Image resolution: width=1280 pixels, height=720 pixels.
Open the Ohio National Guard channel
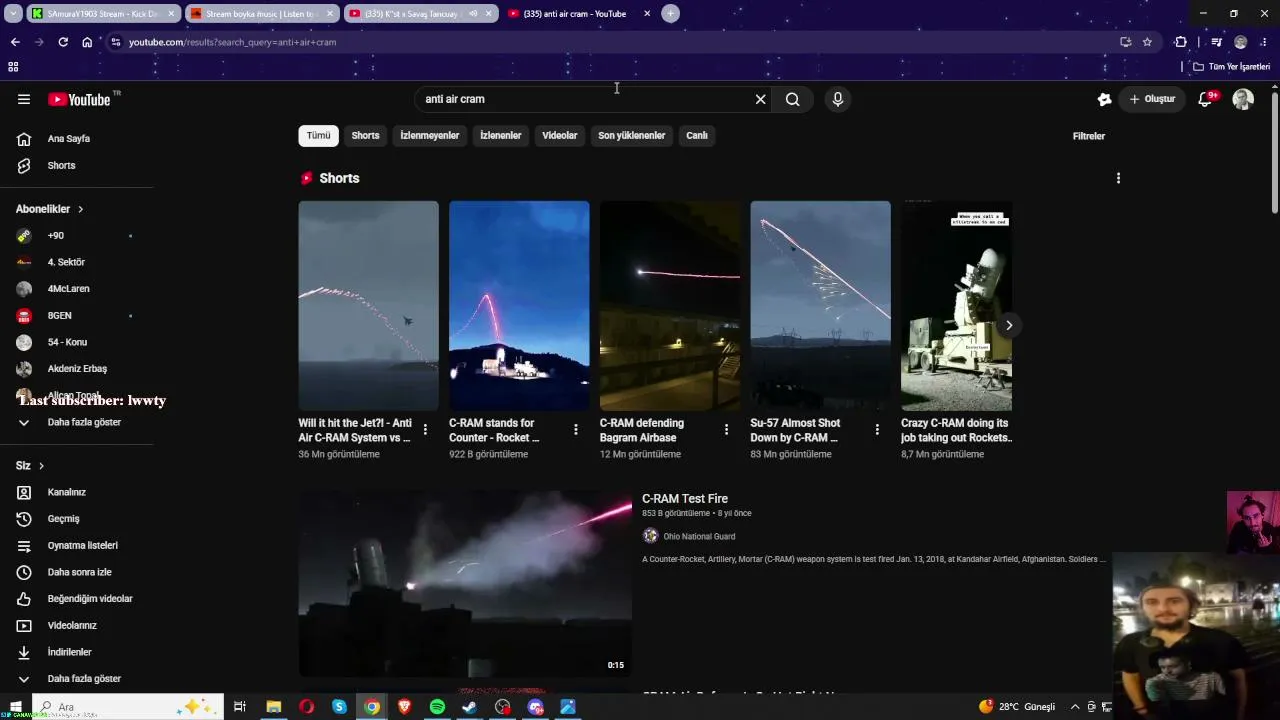coord(699,536)
